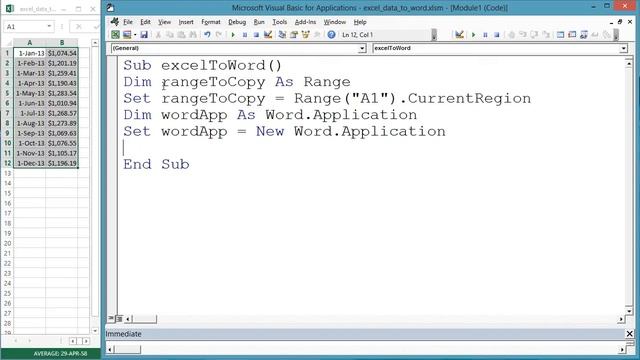Viewport: 640px width, 360px height.
Task: Click the code window vertical scrollbar up arrow
Action: click(629, 64)
